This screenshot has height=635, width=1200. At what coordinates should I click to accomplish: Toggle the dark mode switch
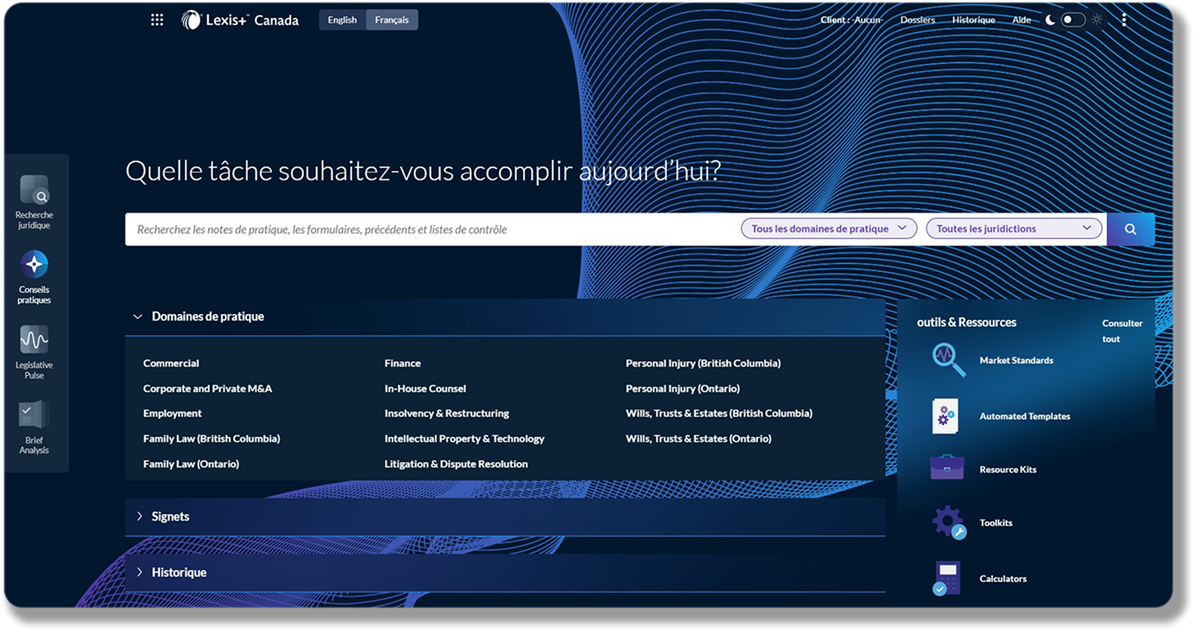coord(1072,20)
